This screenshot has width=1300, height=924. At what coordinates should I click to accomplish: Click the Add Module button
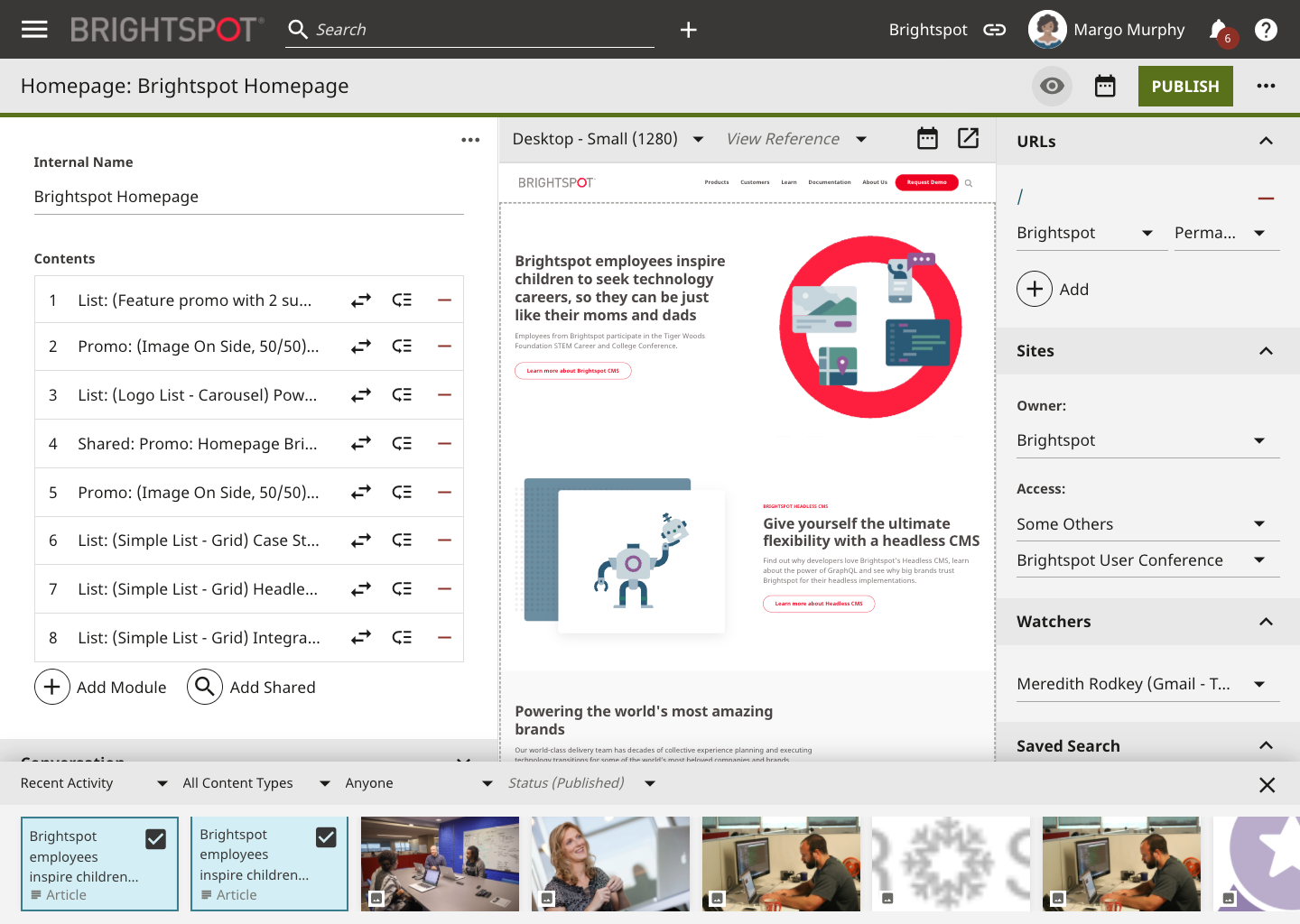[x=101, y=687]
